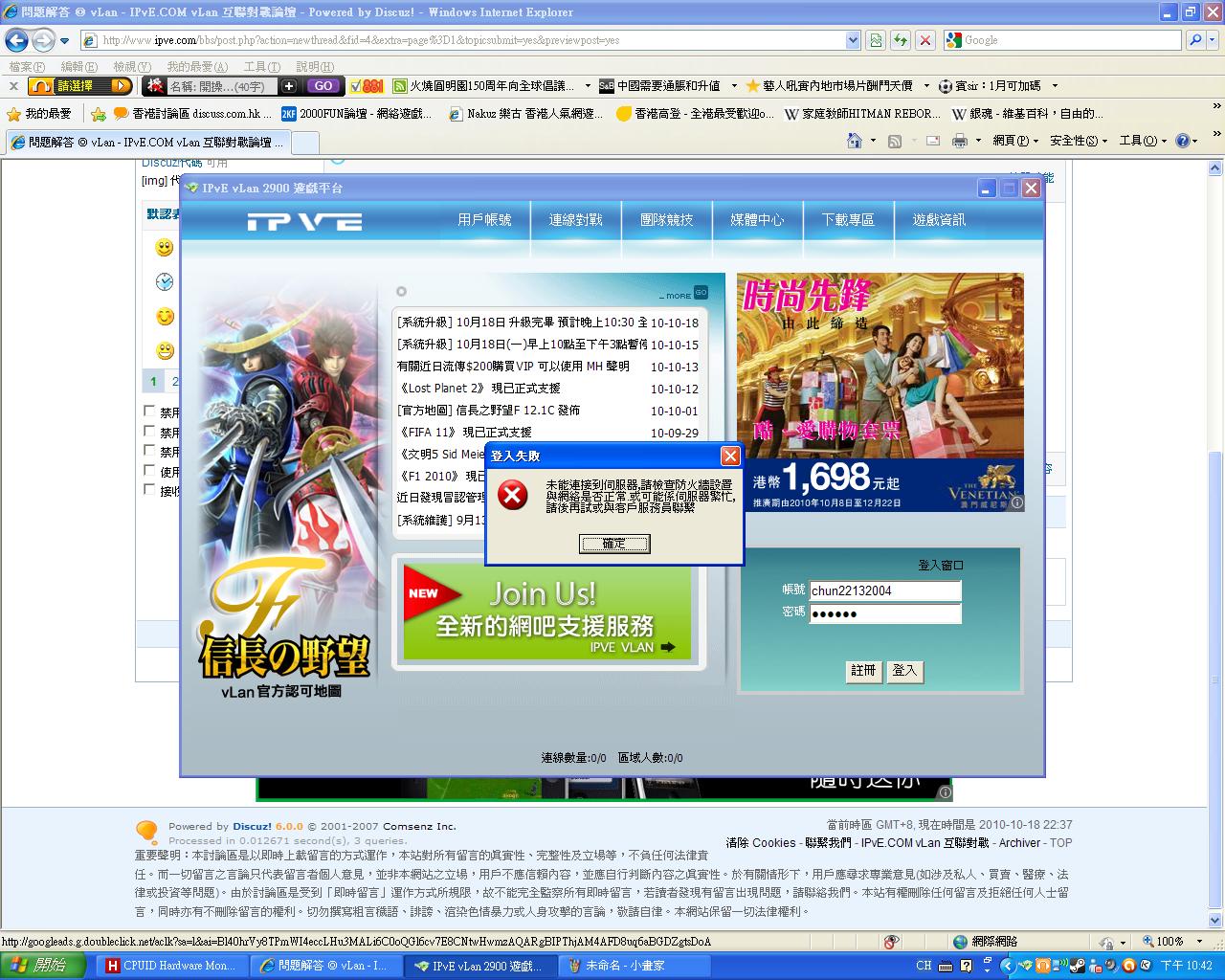The width and height of the screenshot is (1225, 980).
Task: Toggle the third checkbox in forum post options
Action: coord(148,450)
